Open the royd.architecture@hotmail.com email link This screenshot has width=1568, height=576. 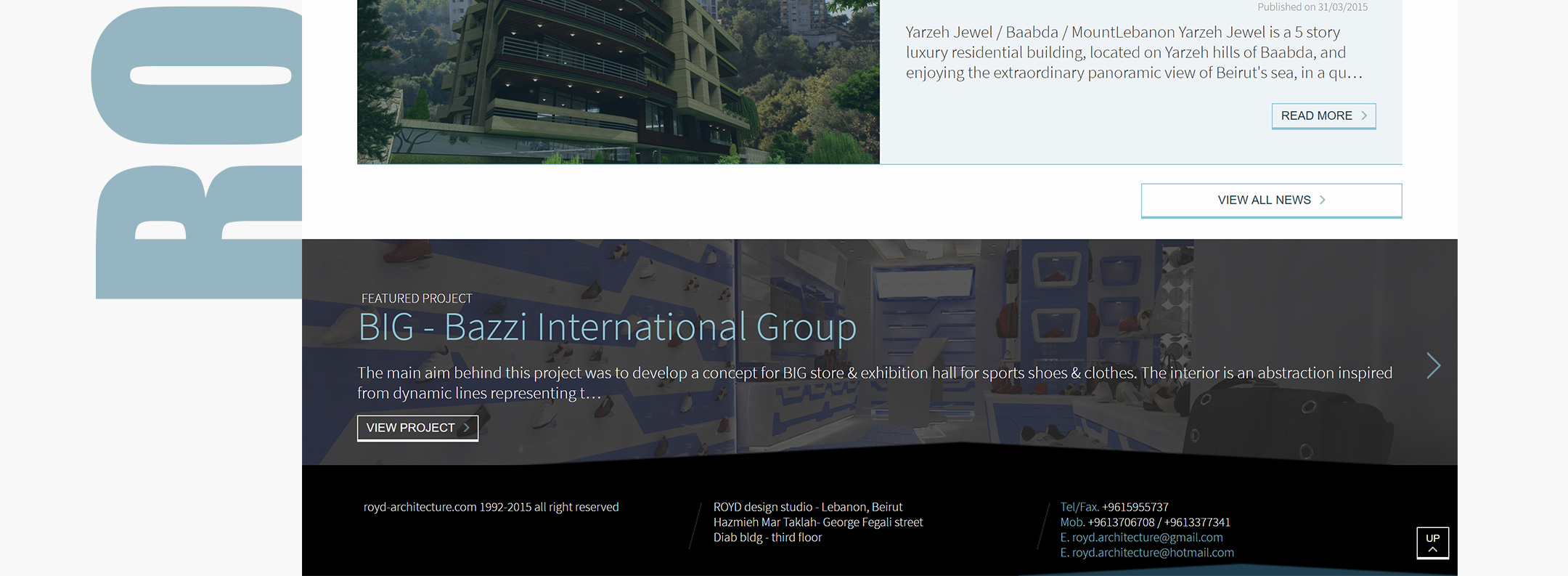tap(1153, 553)
